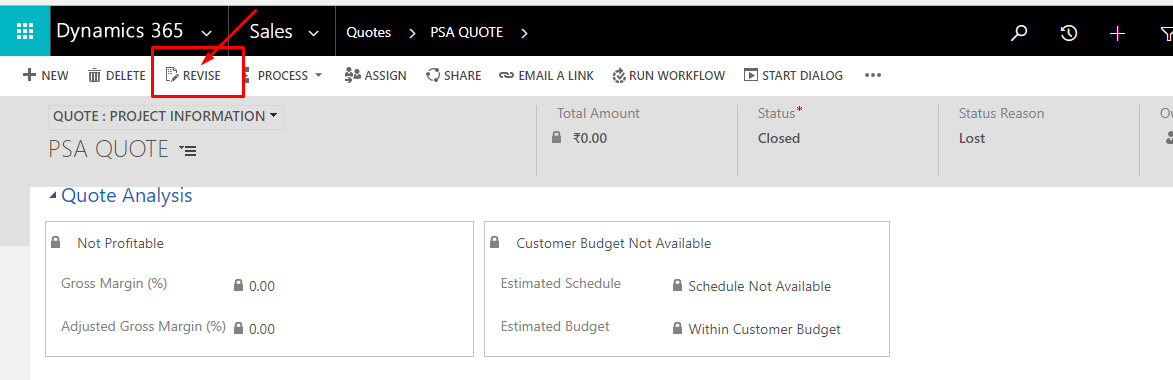
Task: Open the Dynamics 365 dropdown chevron
Action: (x=207, y=33)
